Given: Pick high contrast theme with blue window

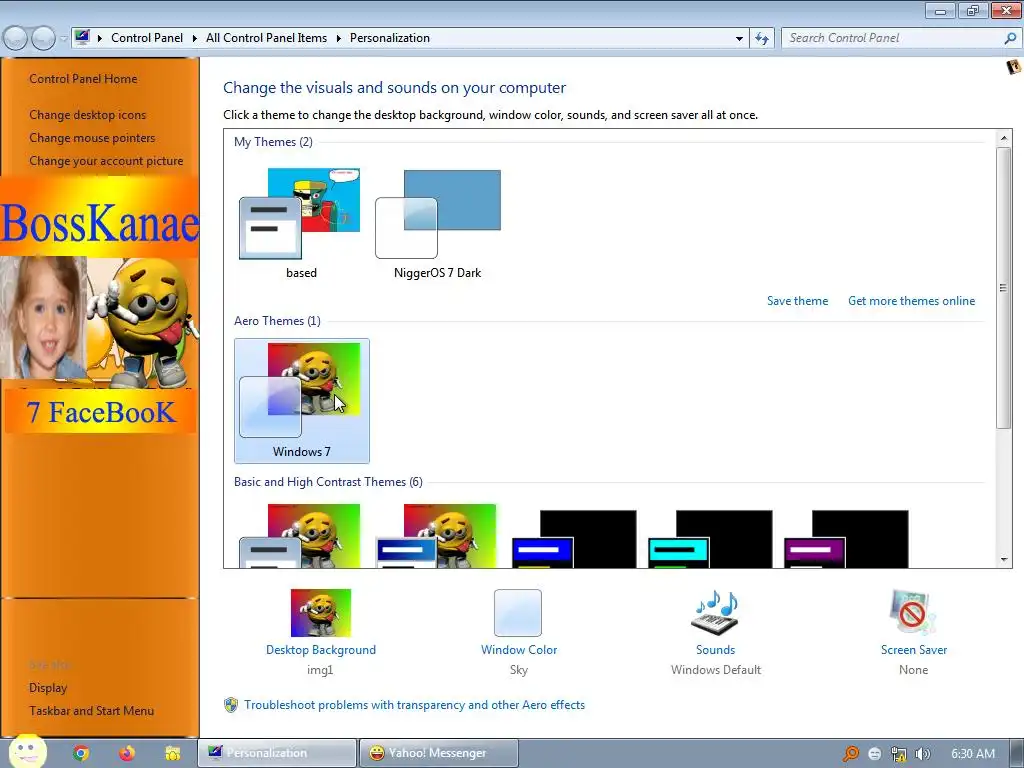Looking at the screenshot, I should 573,539.
